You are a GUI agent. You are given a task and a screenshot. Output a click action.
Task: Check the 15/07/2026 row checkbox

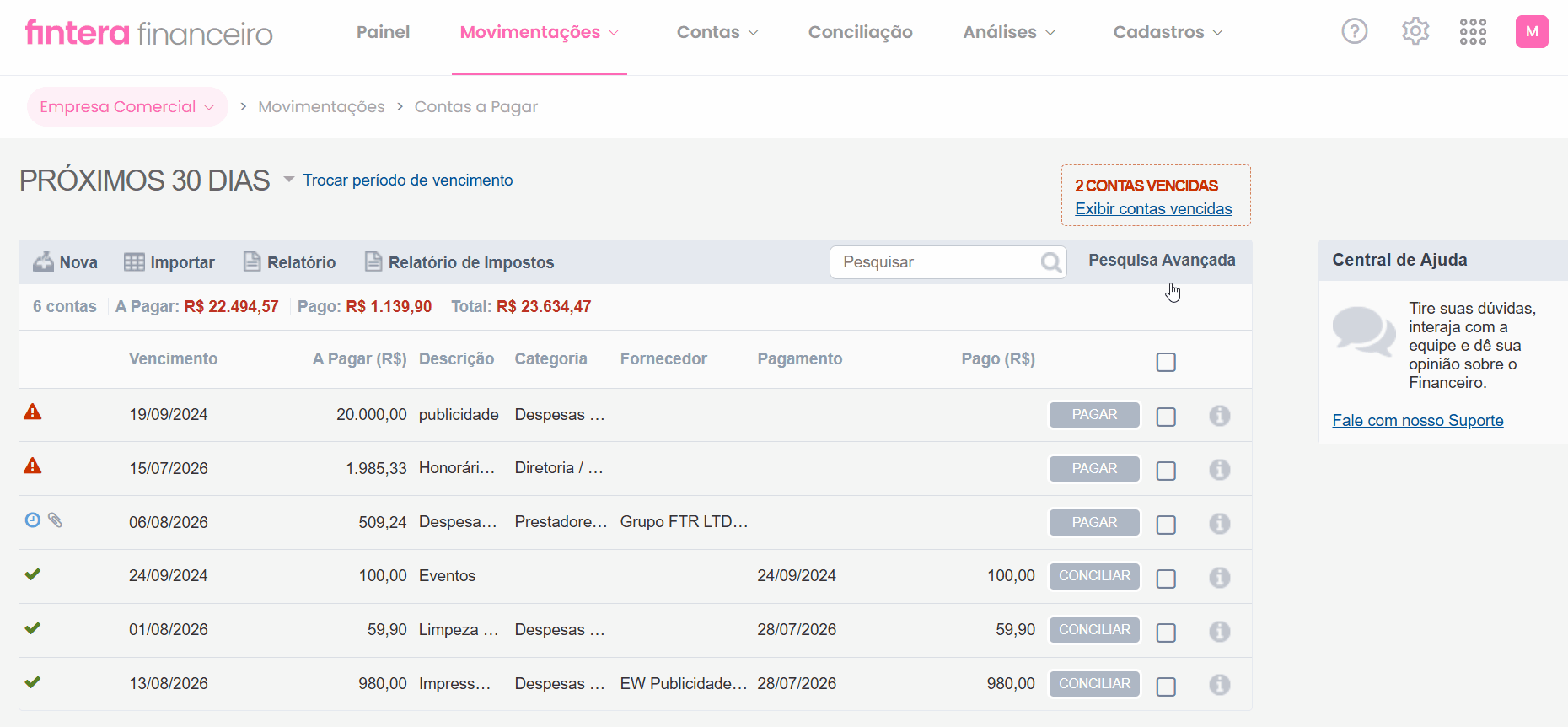pos(1166,471)
